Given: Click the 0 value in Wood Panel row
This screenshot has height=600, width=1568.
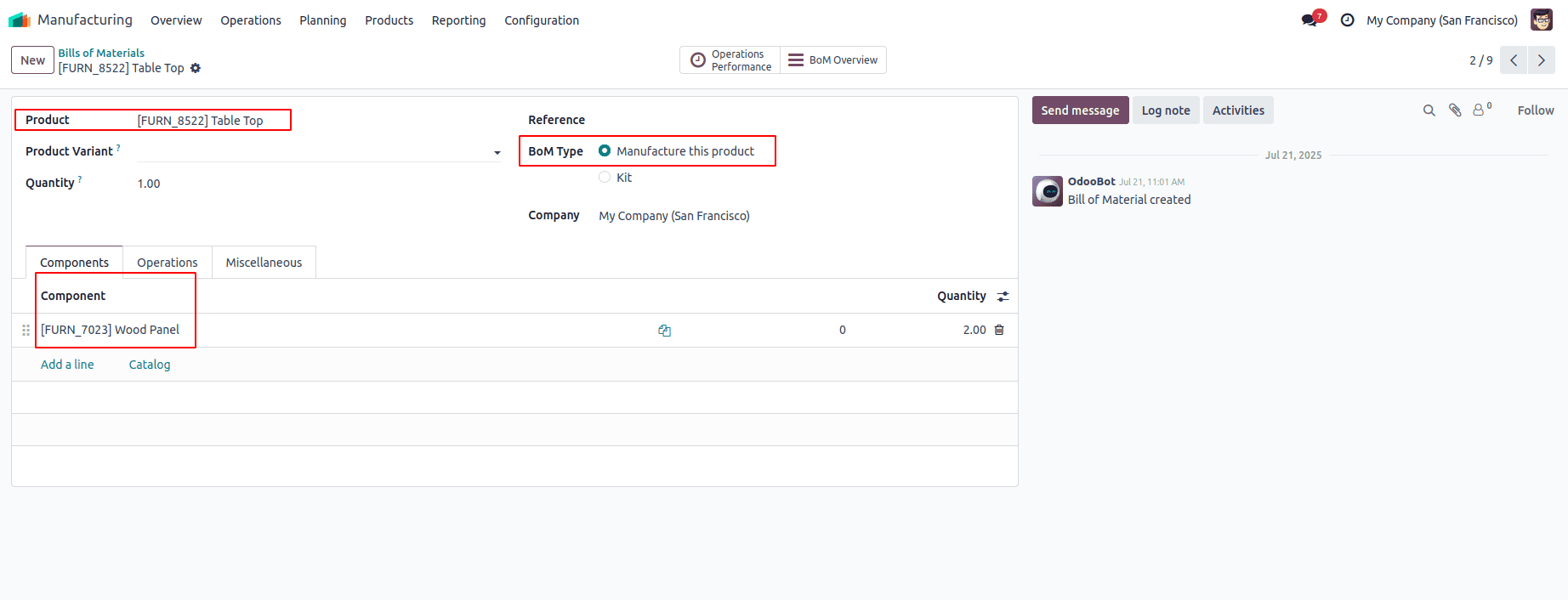Looking at the screenshot, I should coord(843,330).
